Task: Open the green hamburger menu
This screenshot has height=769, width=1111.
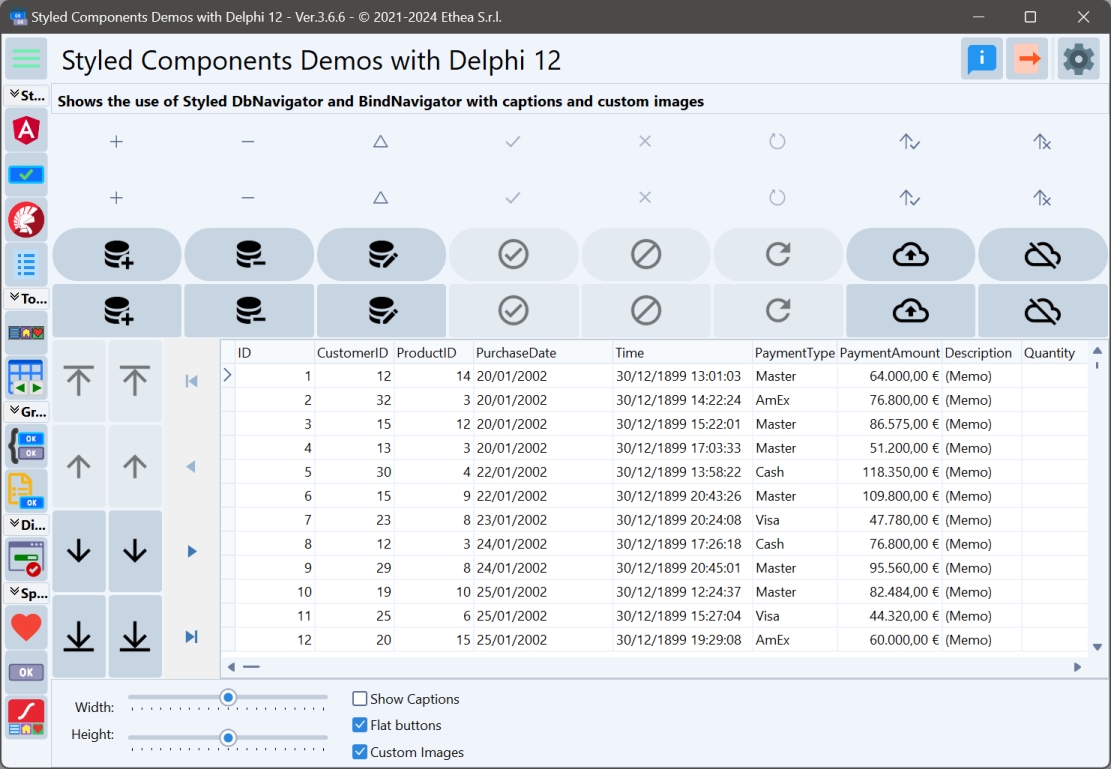Action: pyautogui.click(x=26, y=58)
